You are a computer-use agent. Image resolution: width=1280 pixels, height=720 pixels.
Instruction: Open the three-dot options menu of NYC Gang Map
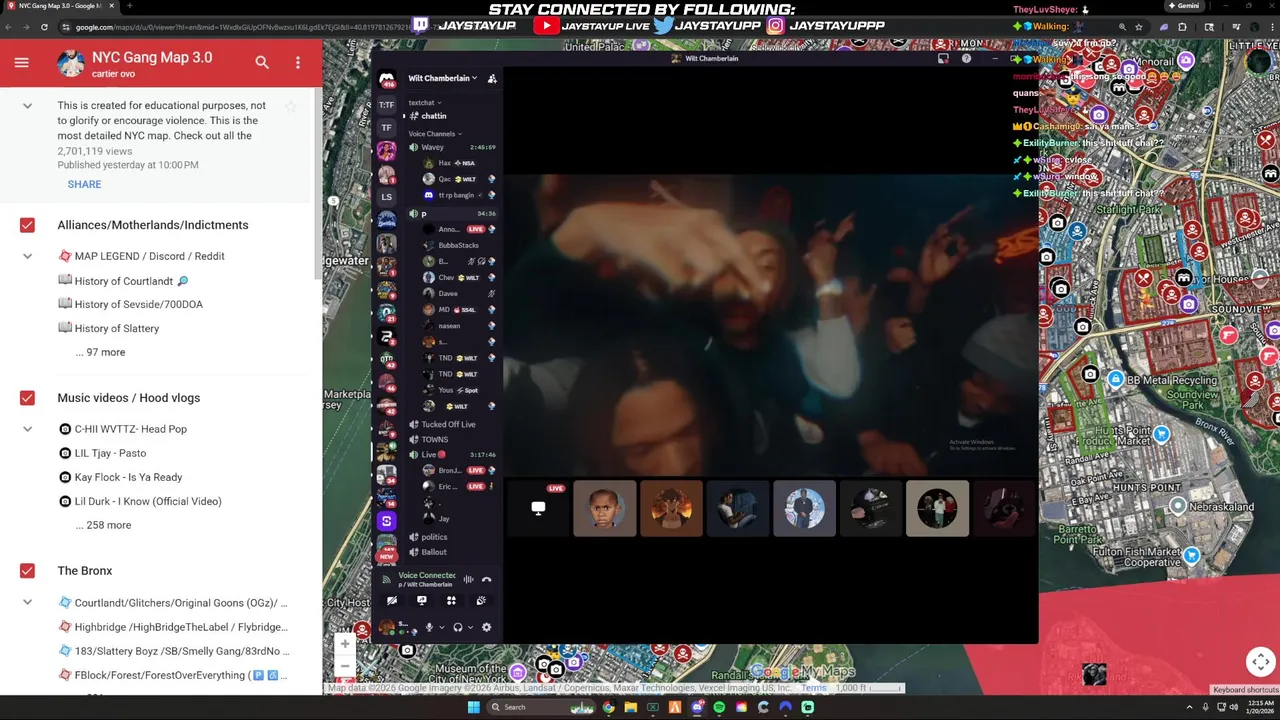pos(297,62)
